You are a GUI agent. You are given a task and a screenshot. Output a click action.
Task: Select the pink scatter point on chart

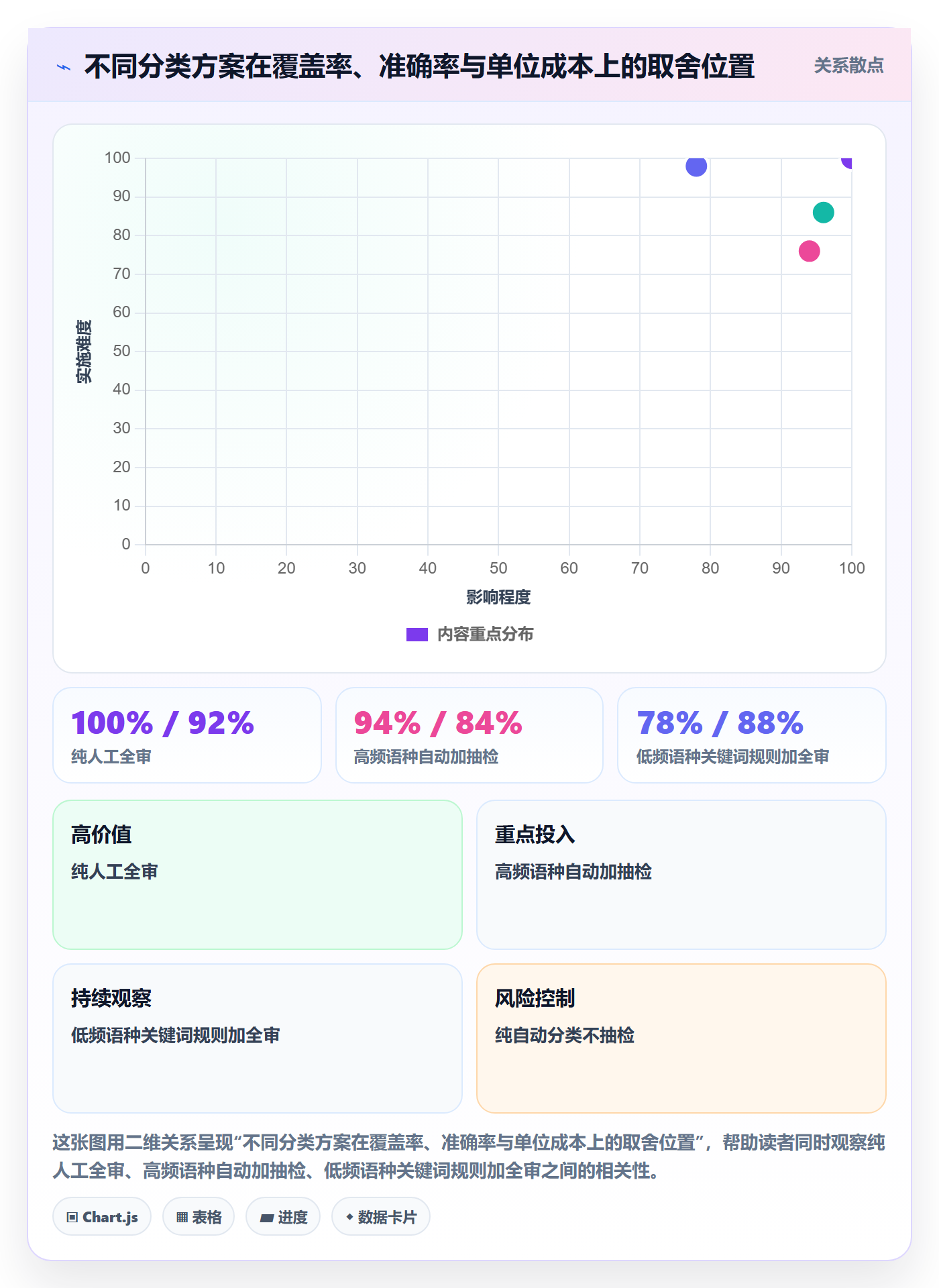(809, 252)
